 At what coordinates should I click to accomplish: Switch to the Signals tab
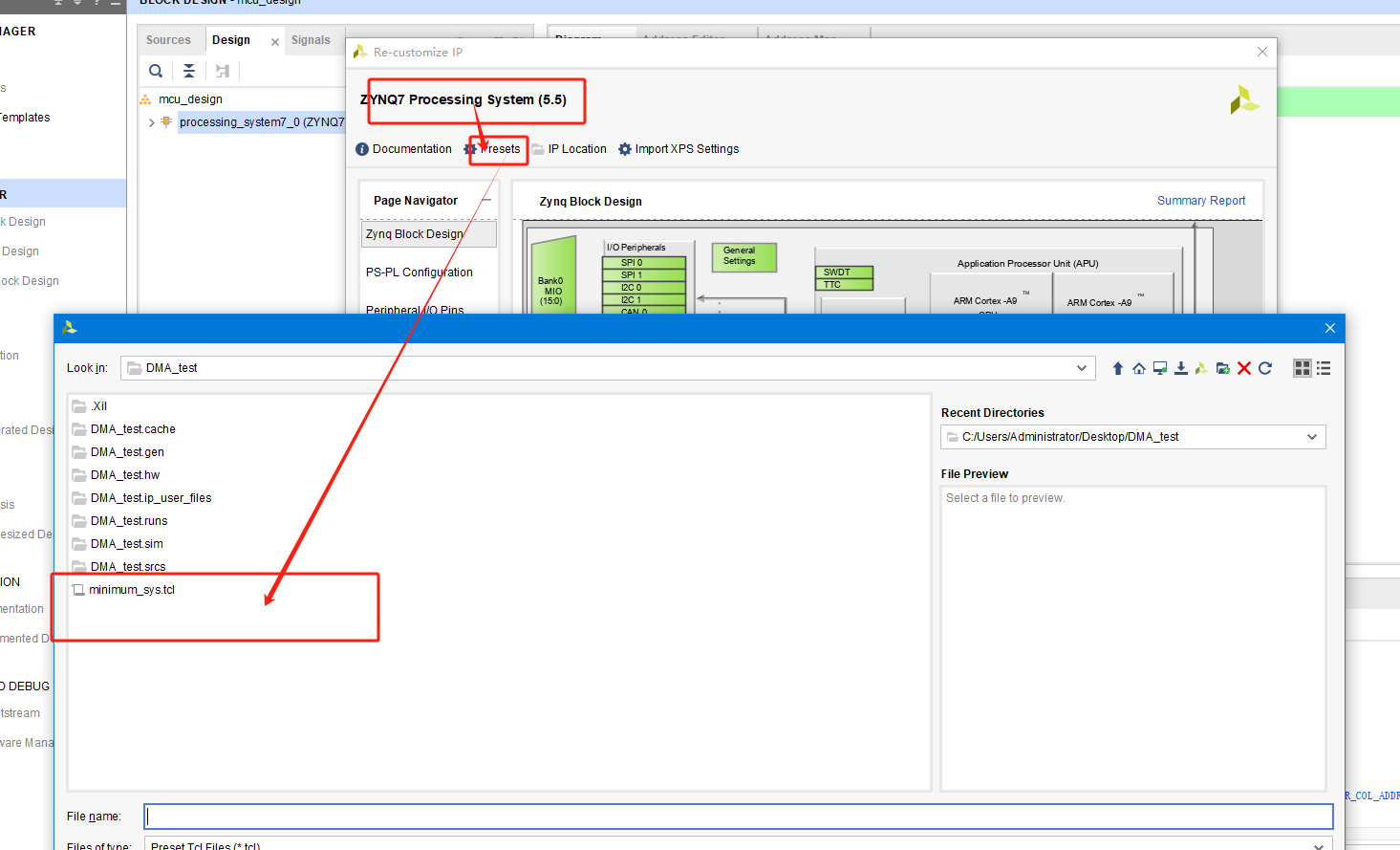pyautogui.click(x=311, y=40)
